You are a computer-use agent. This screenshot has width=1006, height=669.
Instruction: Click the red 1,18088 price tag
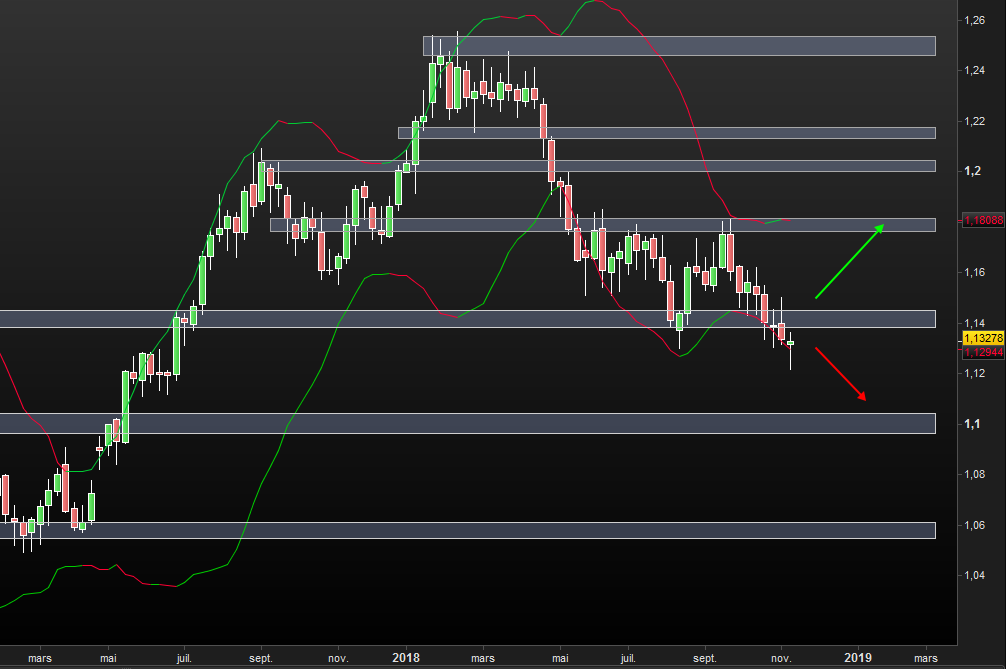click(984, 220)
